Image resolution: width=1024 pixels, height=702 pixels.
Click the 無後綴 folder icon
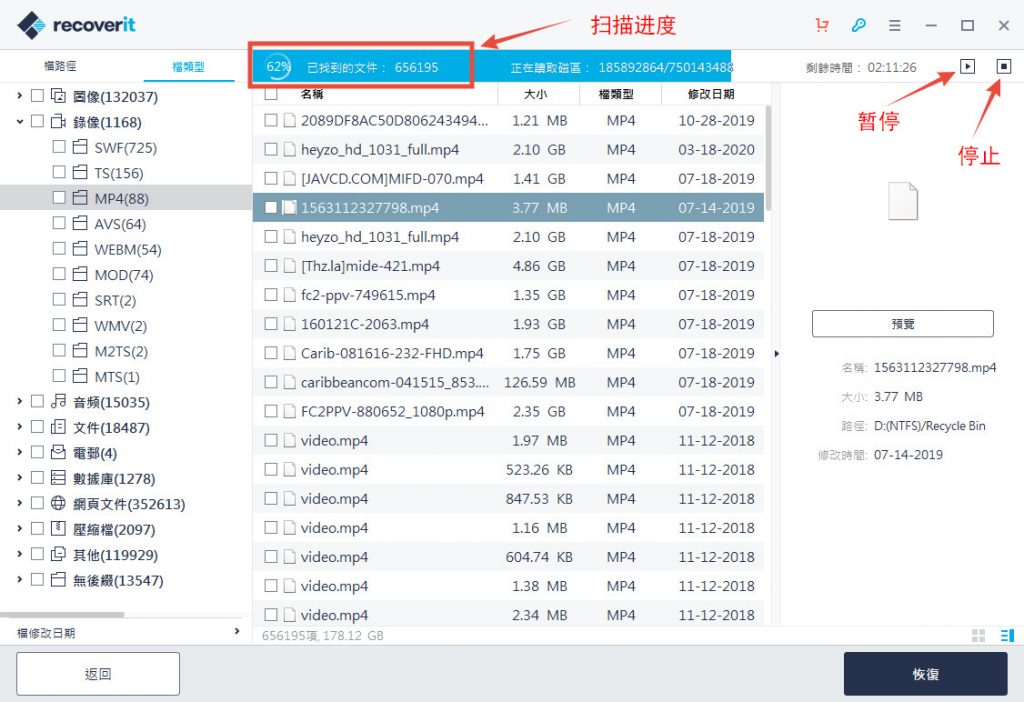coord(58,579)
